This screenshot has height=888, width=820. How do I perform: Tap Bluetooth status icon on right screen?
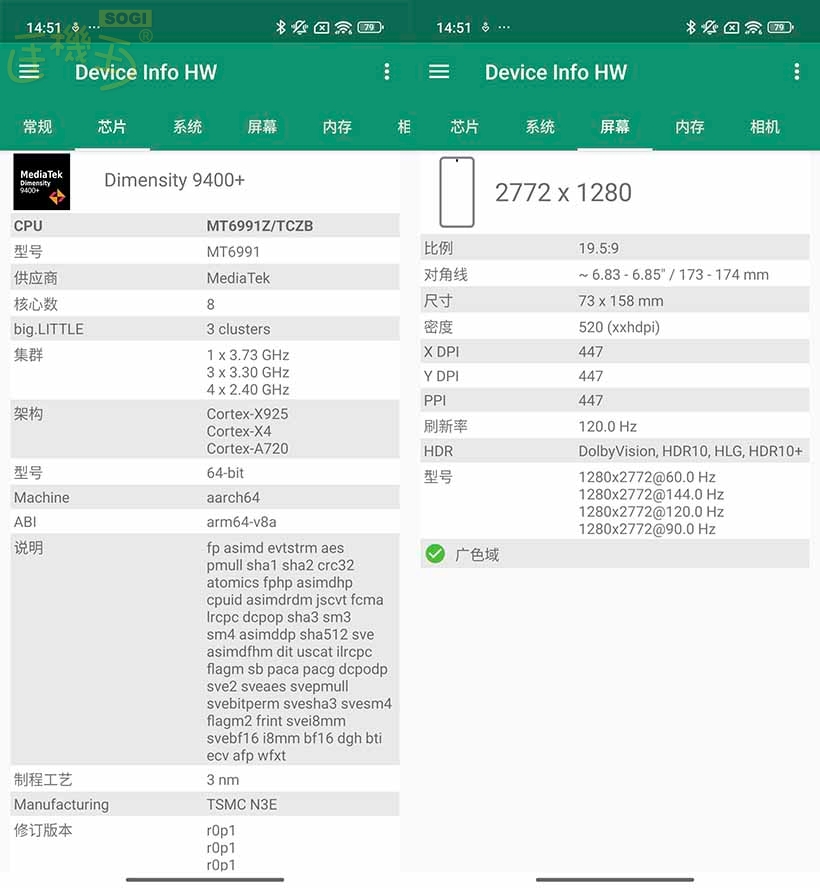click(x=690, y=27)
